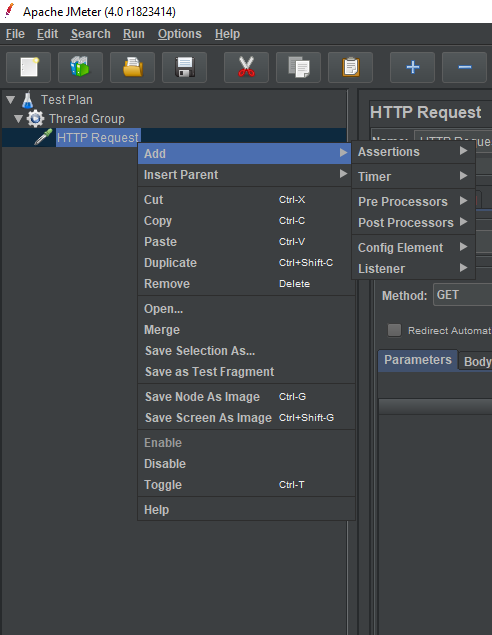Click the Open file folder icon
The width and height of the screenshot is (492, 635).
pos(132,67)
